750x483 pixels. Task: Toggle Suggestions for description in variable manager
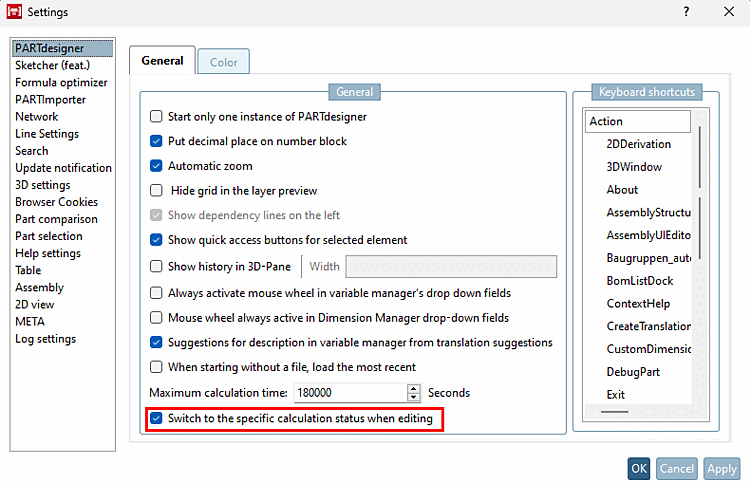coord(156,342)
